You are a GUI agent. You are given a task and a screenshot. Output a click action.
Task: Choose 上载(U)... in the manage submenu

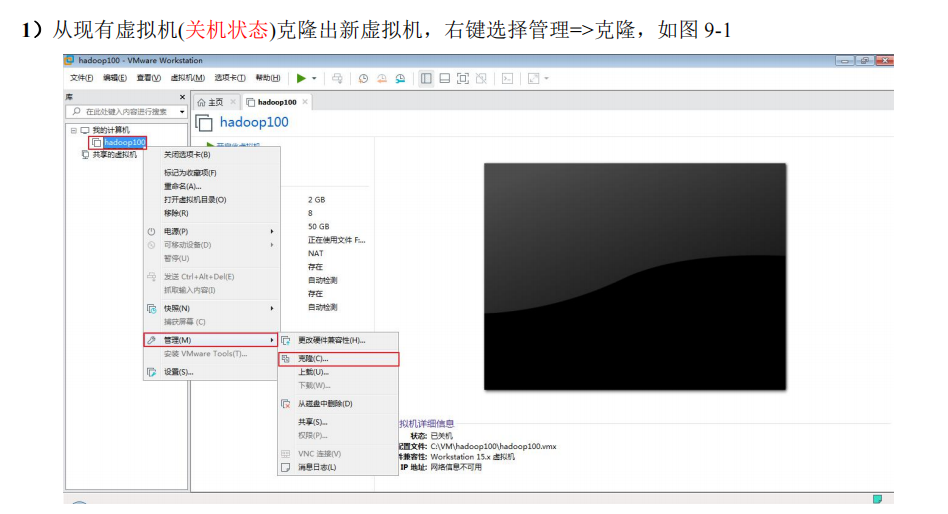click(338, 372)
